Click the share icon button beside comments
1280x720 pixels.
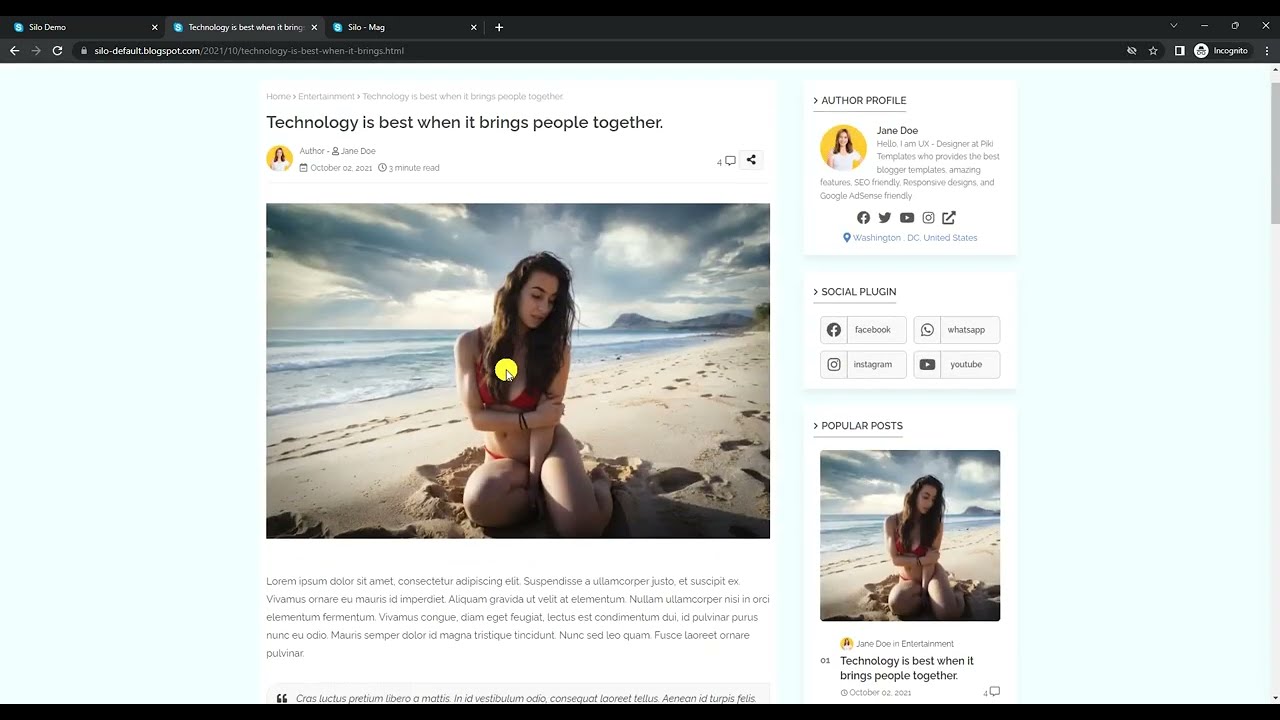[x=751, y=160]
